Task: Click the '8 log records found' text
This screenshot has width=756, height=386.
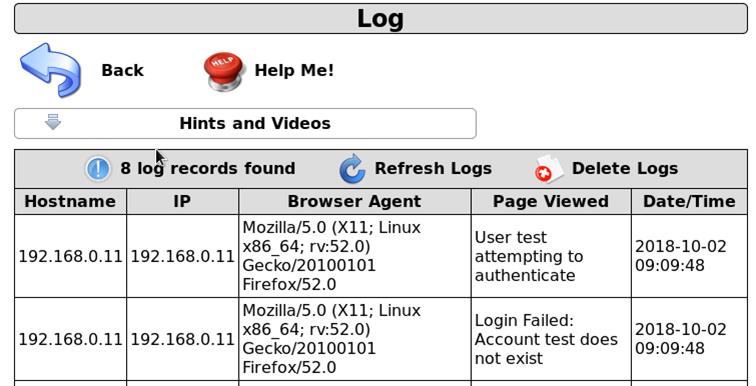Action: pyautogui.click(x=207, y=168)
